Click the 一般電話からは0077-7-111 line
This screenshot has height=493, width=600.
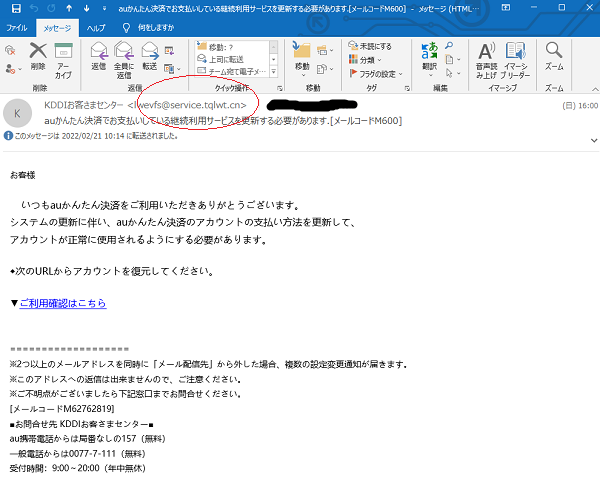tap(78, 454)
